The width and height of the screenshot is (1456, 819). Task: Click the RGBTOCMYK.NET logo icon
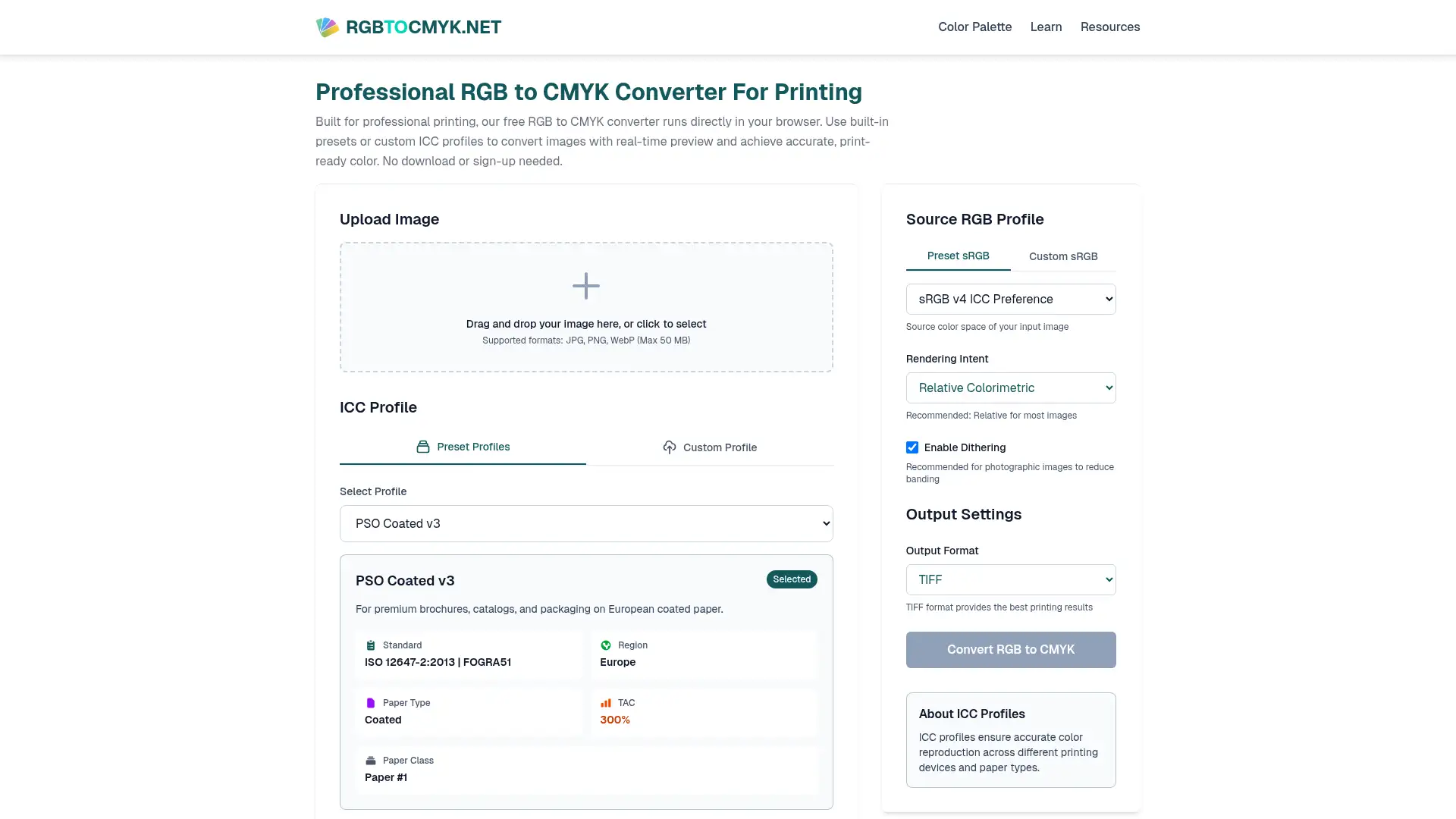[x=327, y=27]
